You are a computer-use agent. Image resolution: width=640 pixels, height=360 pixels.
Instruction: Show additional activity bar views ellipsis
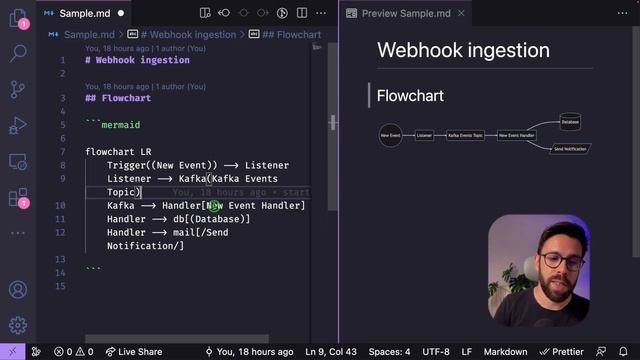(18, 233)
